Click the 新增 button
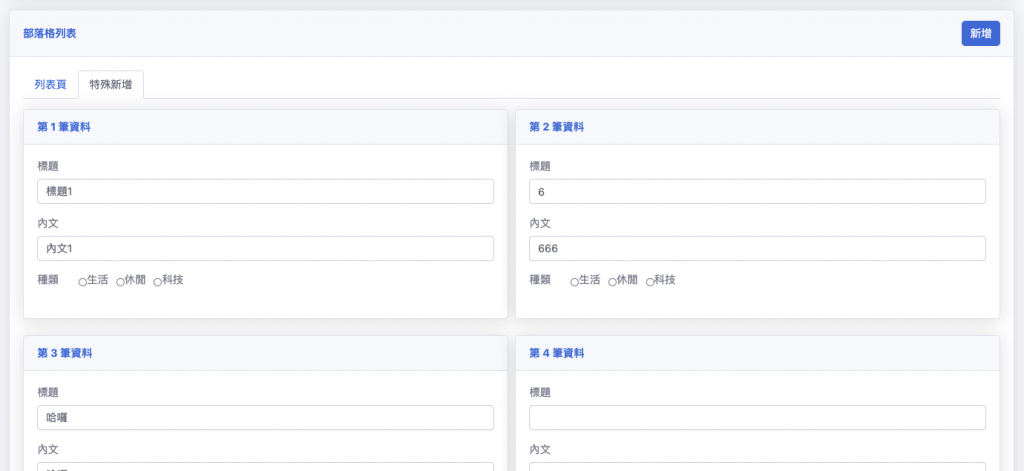Image resolution: width=1024 pixels, height=471 pixels. click(x=980, y=33)
